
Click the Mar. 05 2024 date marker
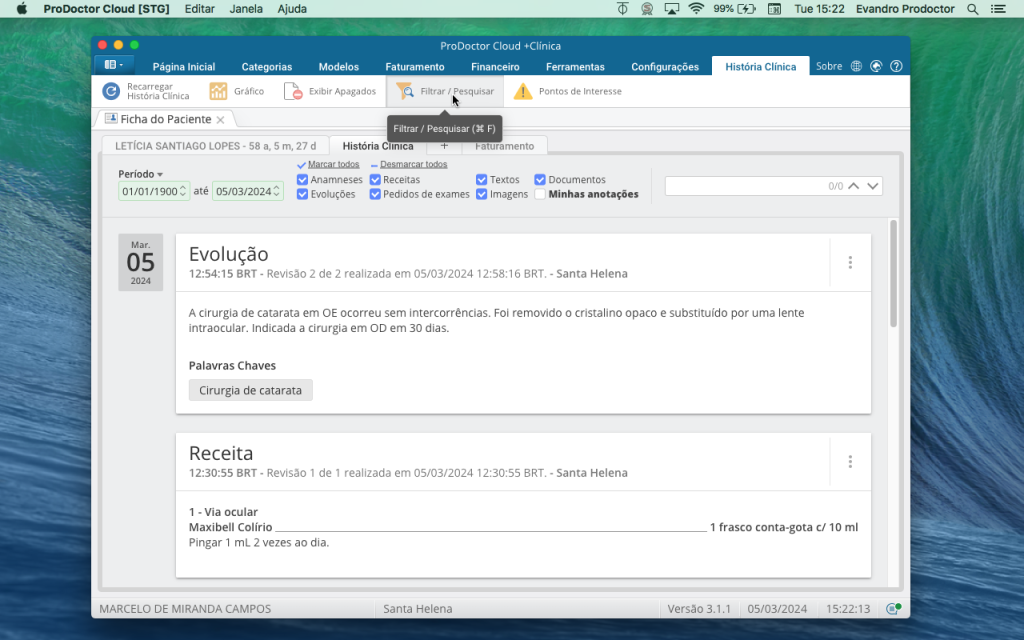coord(140,263)
